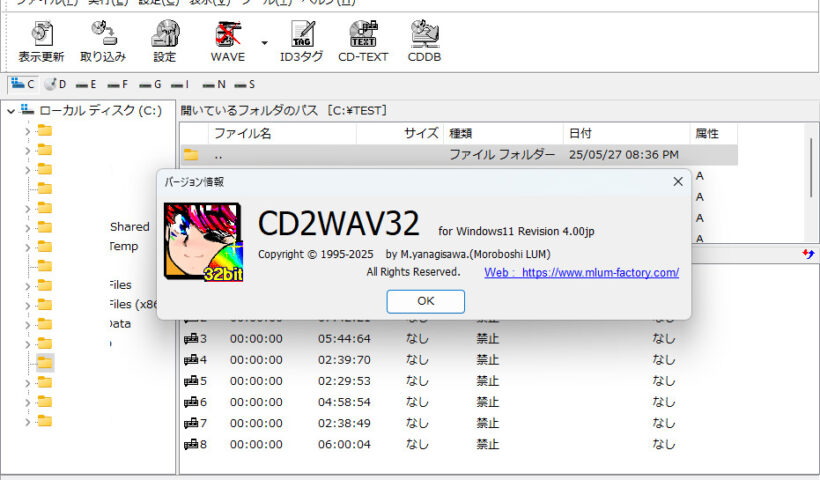This screenshot has width=820, height=480.
Task: Open the 設定 settings toolbar icon
Action: pos(165,41)
